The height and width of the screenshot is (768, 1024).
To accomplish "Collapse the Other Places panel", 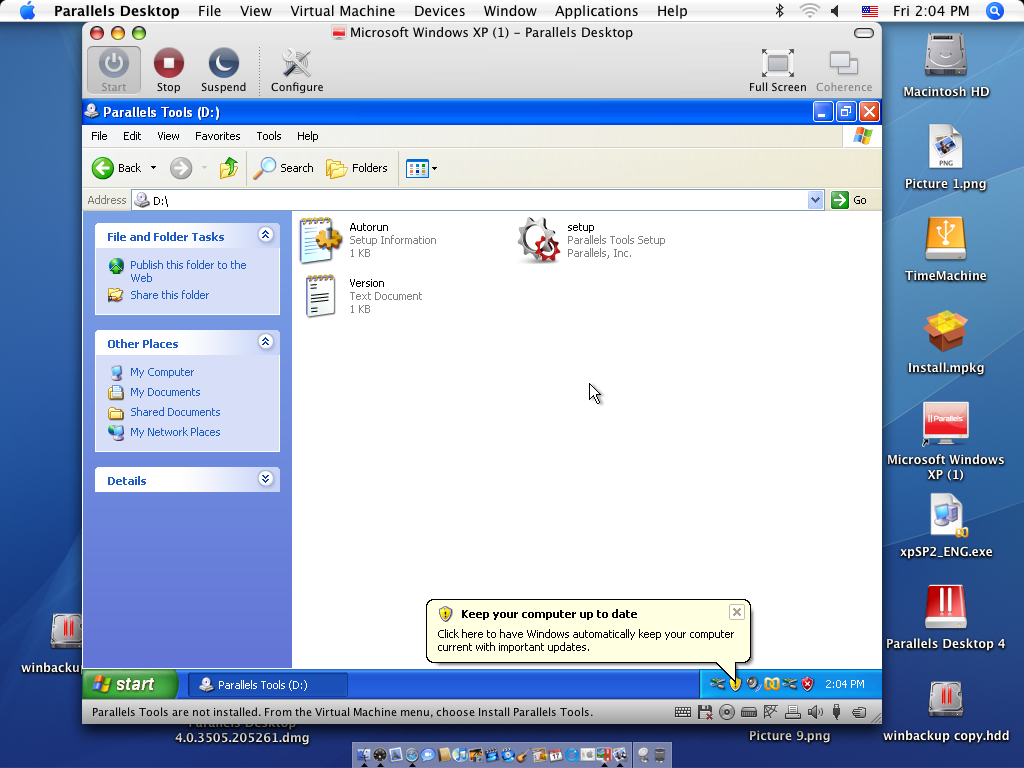I will click(265, 342).
